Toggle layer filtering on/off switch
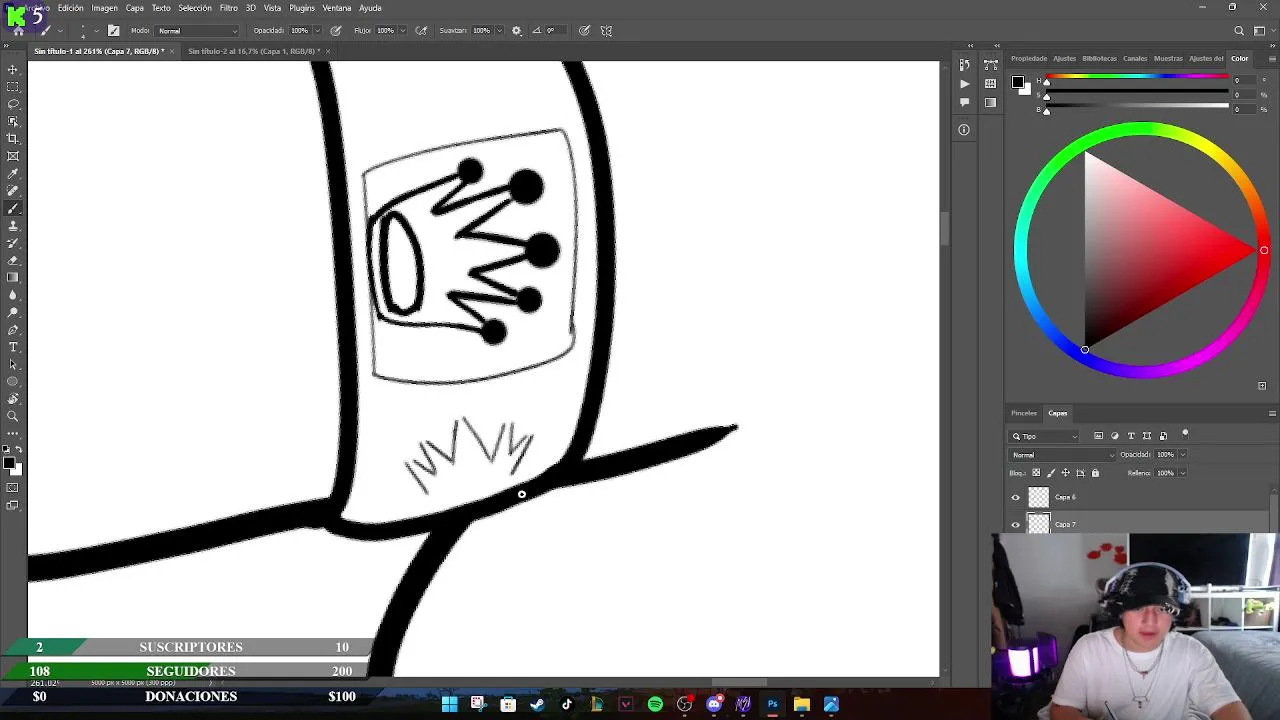1280x720 pixels. point(1185,434)
